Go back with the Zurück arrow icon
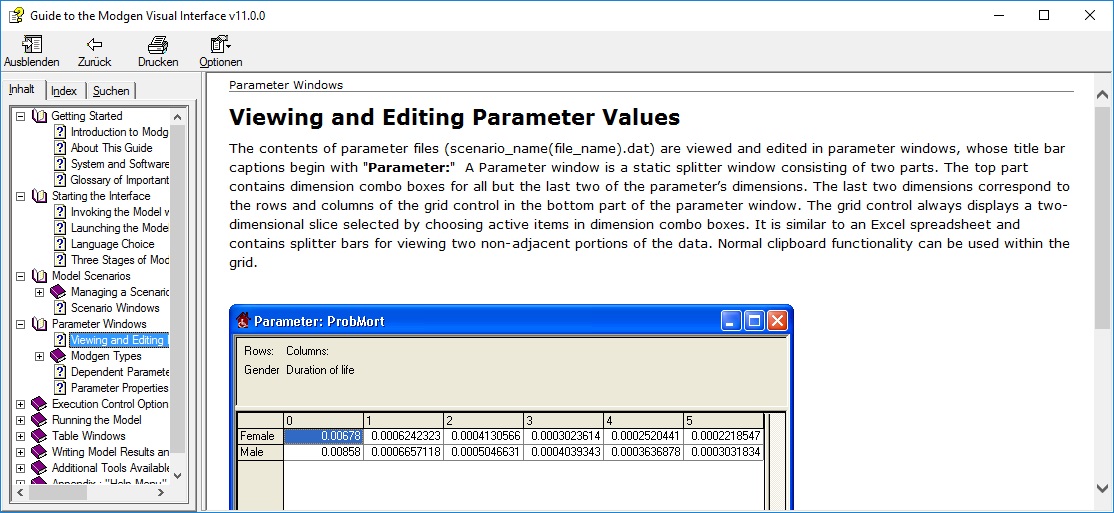The image size is (1114, 513). click(94, 44)
